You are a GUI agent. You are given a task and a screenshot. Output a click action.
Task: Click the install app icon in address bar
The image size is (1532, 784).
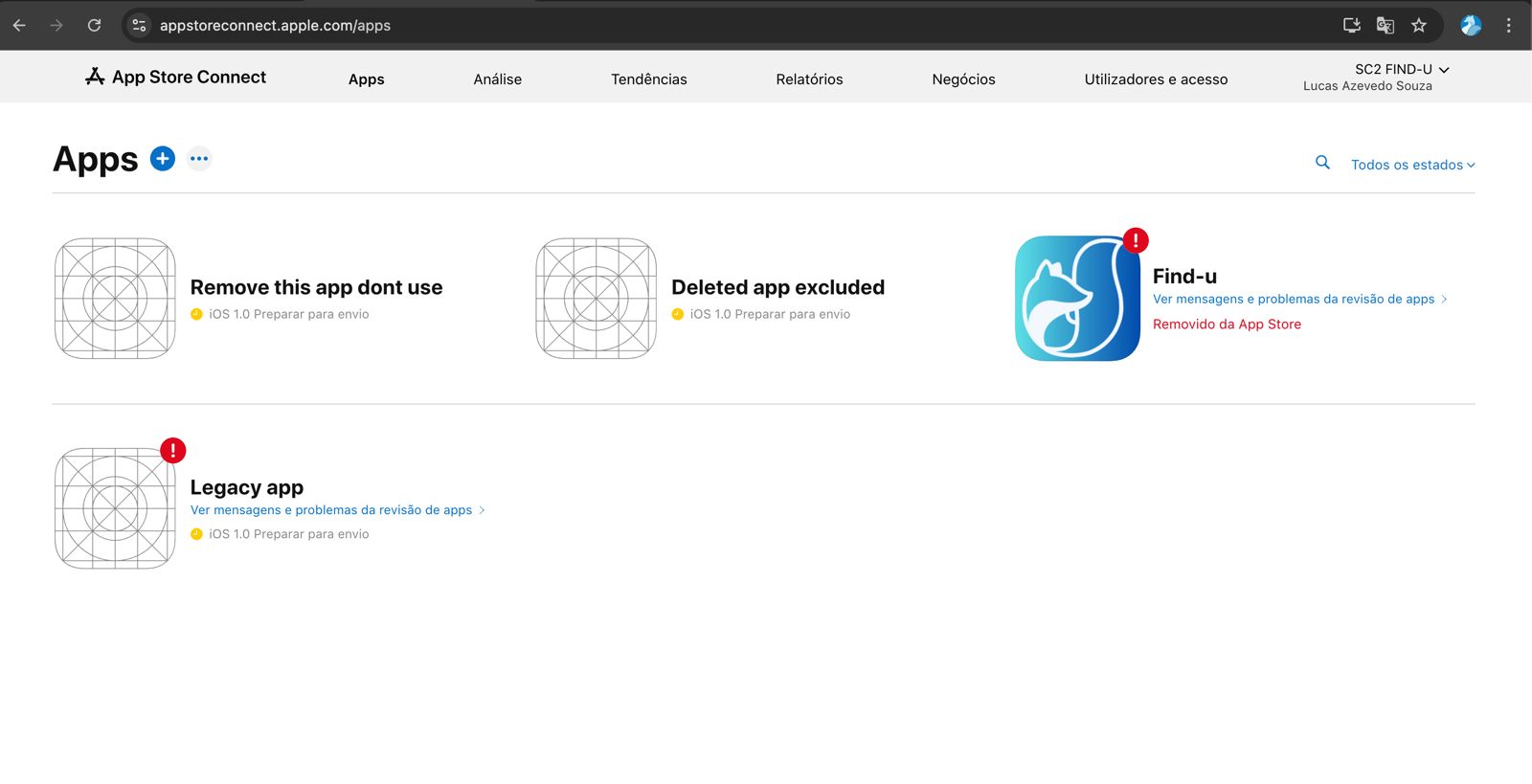(1351, 26)
